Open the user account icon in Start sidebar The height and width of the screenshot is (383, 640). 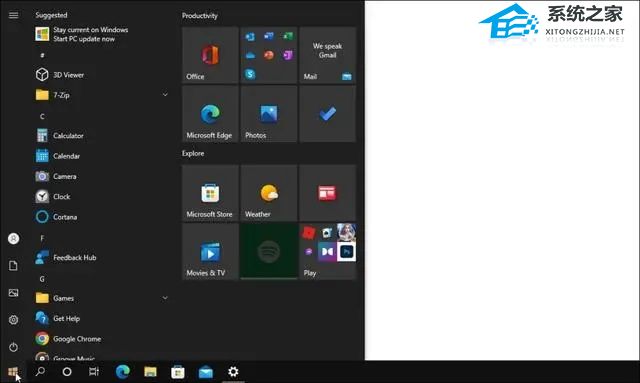coord(13,238)
